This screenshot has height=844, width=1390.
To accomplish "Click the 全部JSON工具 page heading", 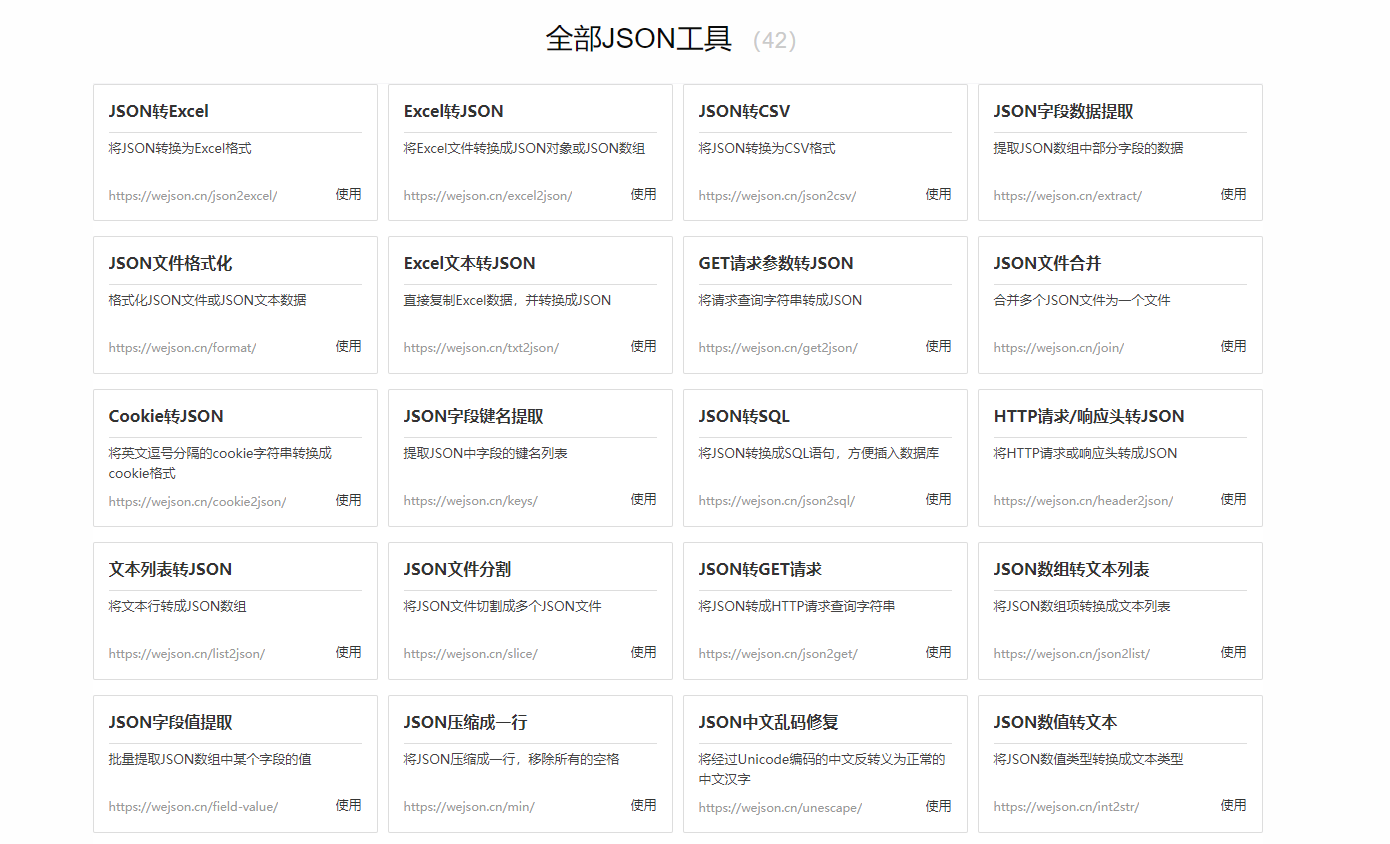I will (637, 39).
